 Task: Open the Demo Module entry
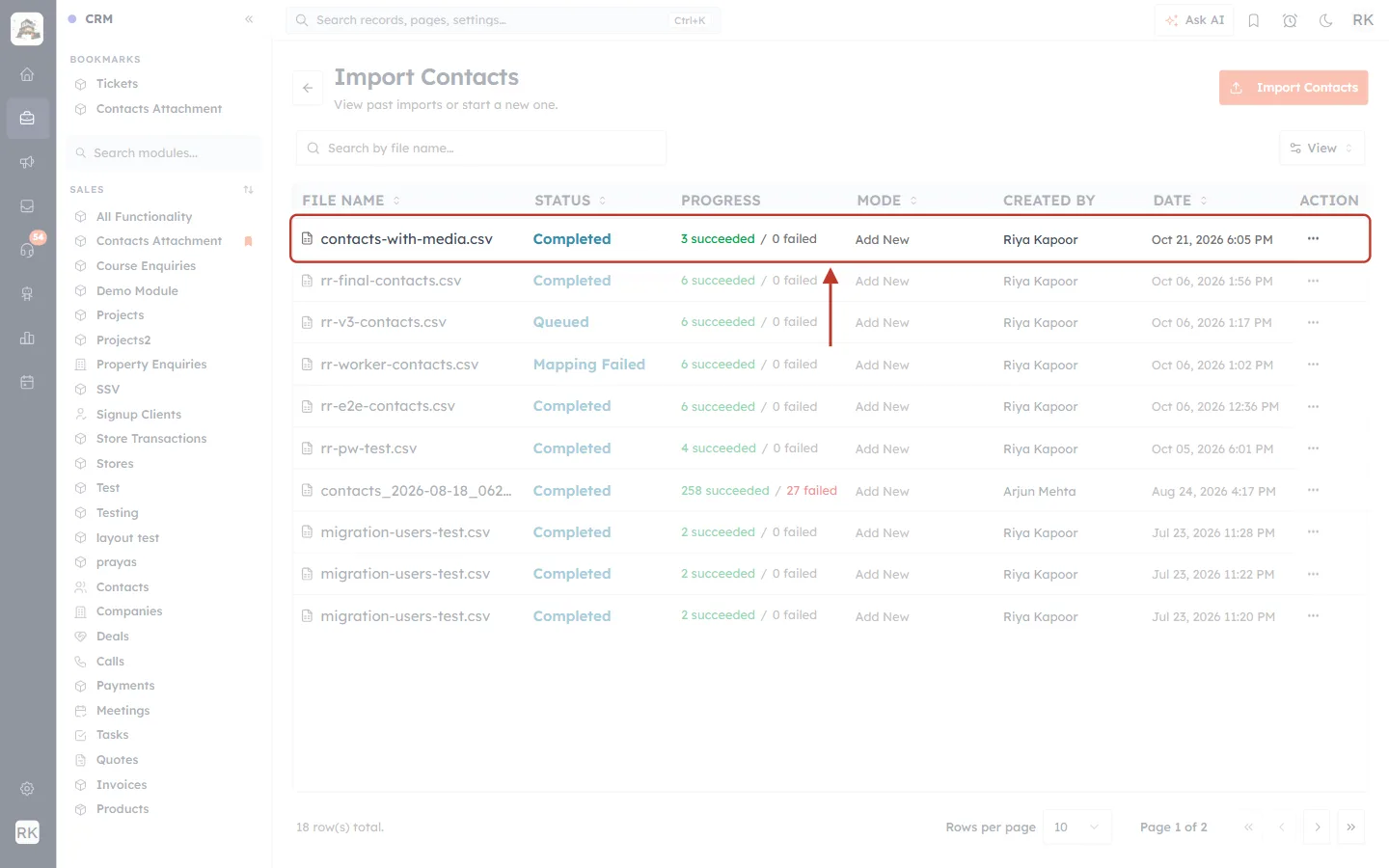coord(137,291)
